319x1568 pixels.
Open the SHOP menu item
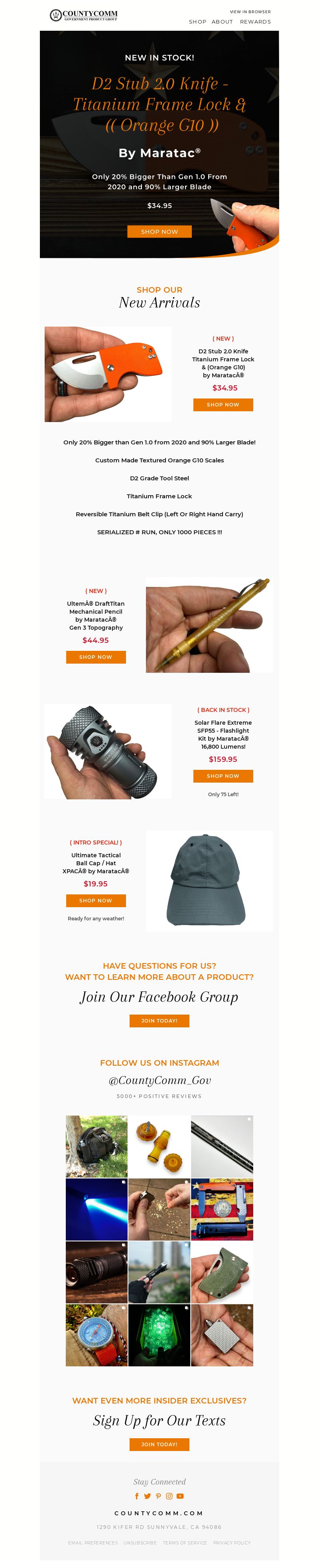[x=197, y=22]
